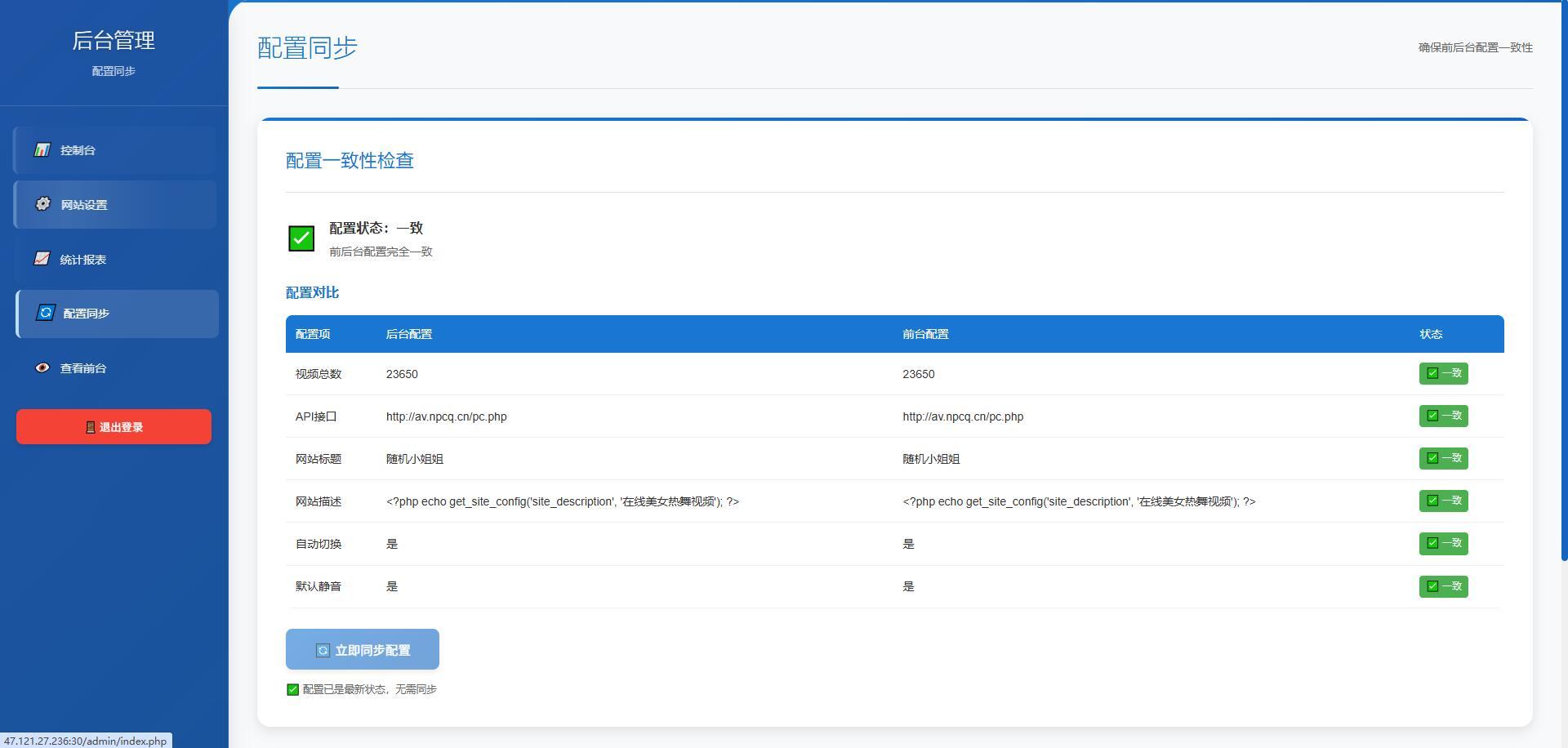Click the 后台管理 sidebar title
Screen dimensions: 1568x748
[114, 41]
